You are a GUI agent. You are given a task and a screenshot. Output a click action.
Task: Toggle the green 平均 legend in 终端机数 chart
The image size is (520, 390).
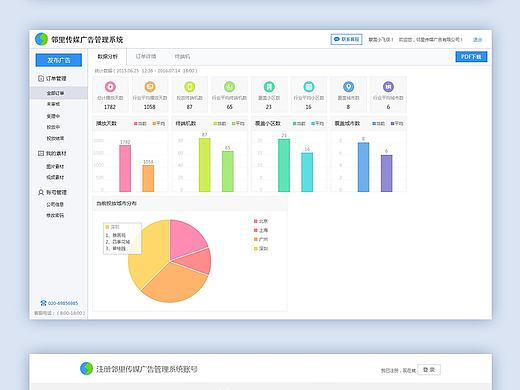pos(238,123)
